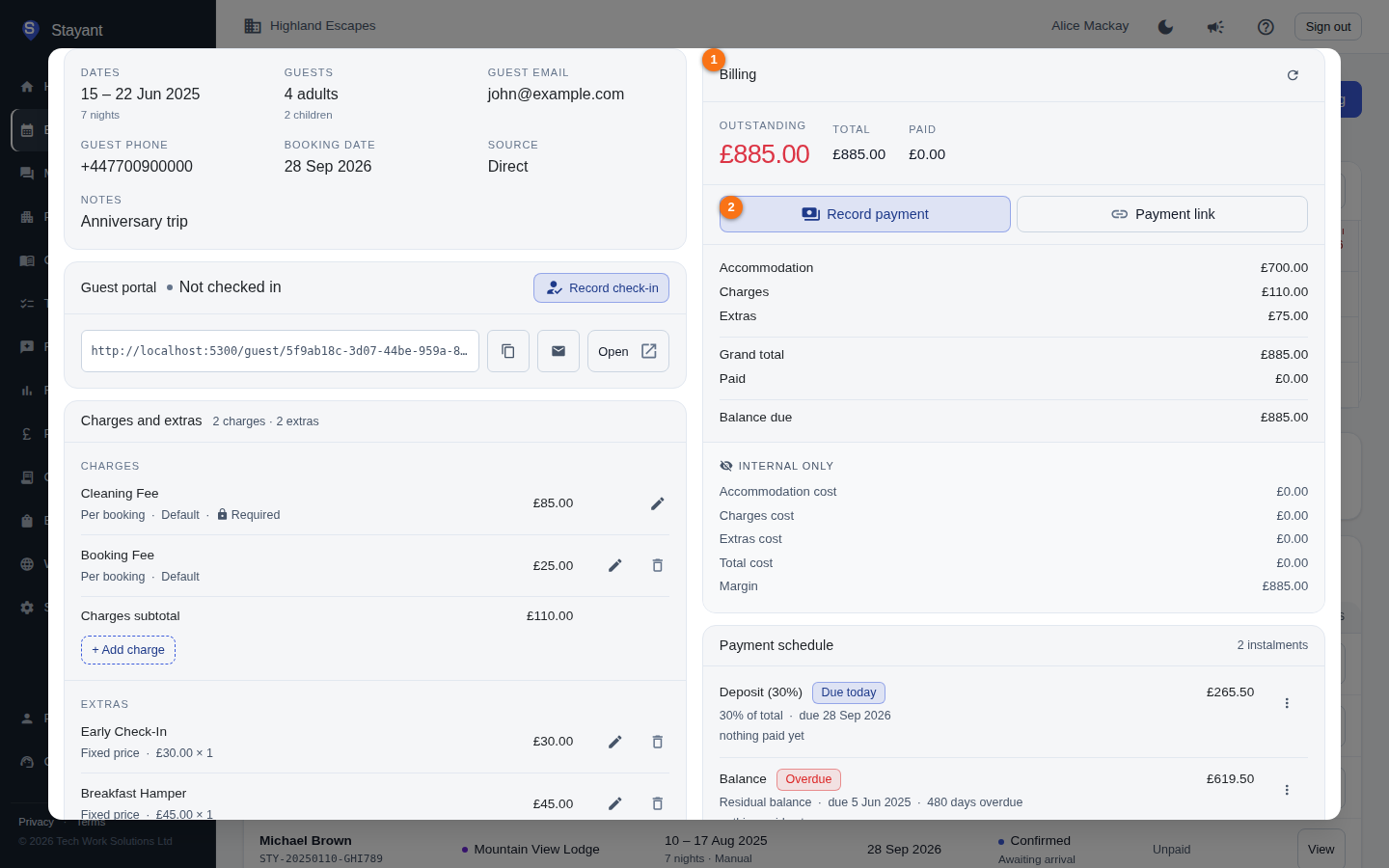This screenshot has width=1389, height=868.
Task: Email the guest portal link
Action: coord(558,351)
